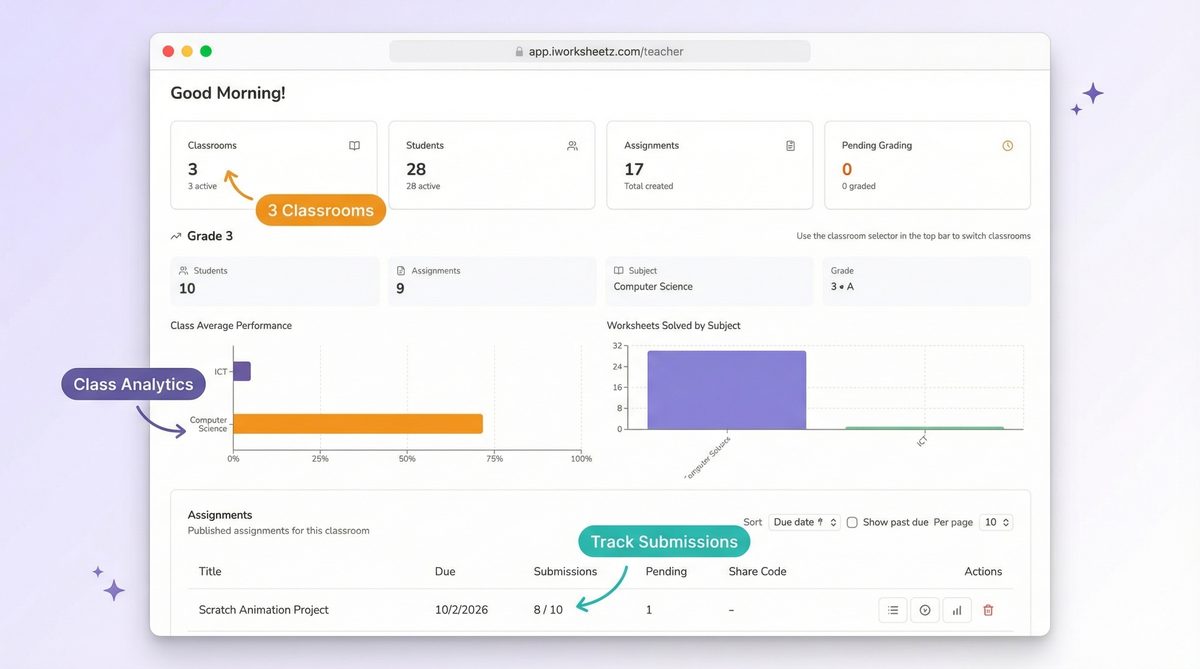
Task: Click the address bar showing app.iworksheetz.com/teacher
Action: (600, 52)
